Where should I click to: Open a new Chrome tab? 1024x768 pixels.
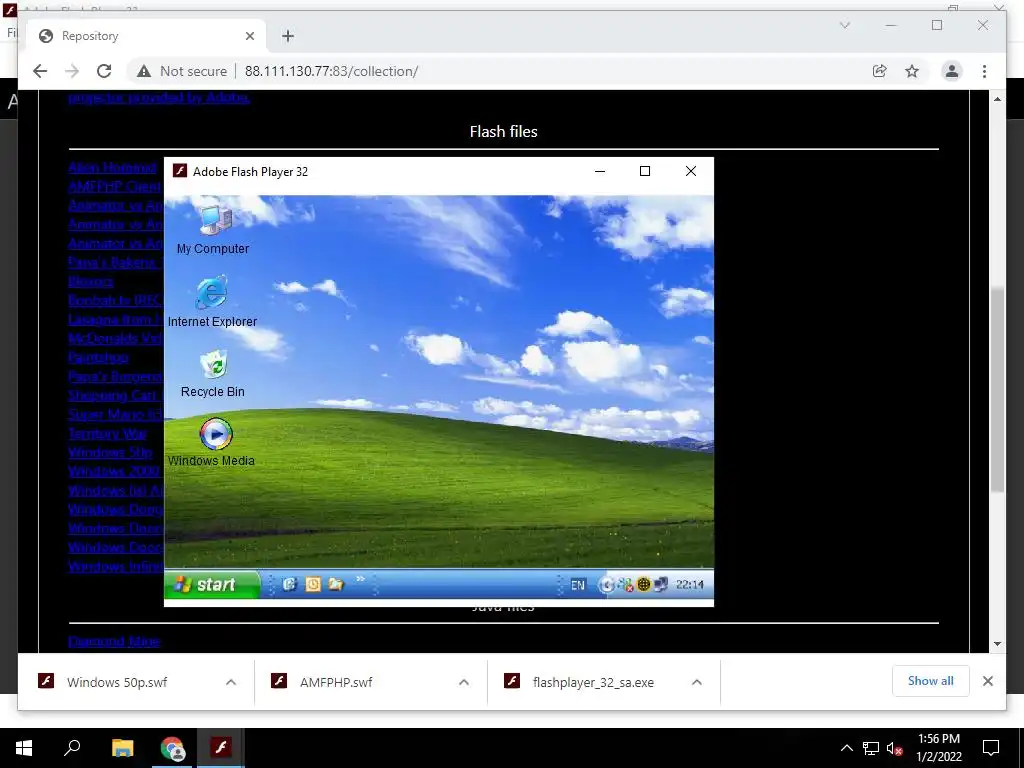288,36
